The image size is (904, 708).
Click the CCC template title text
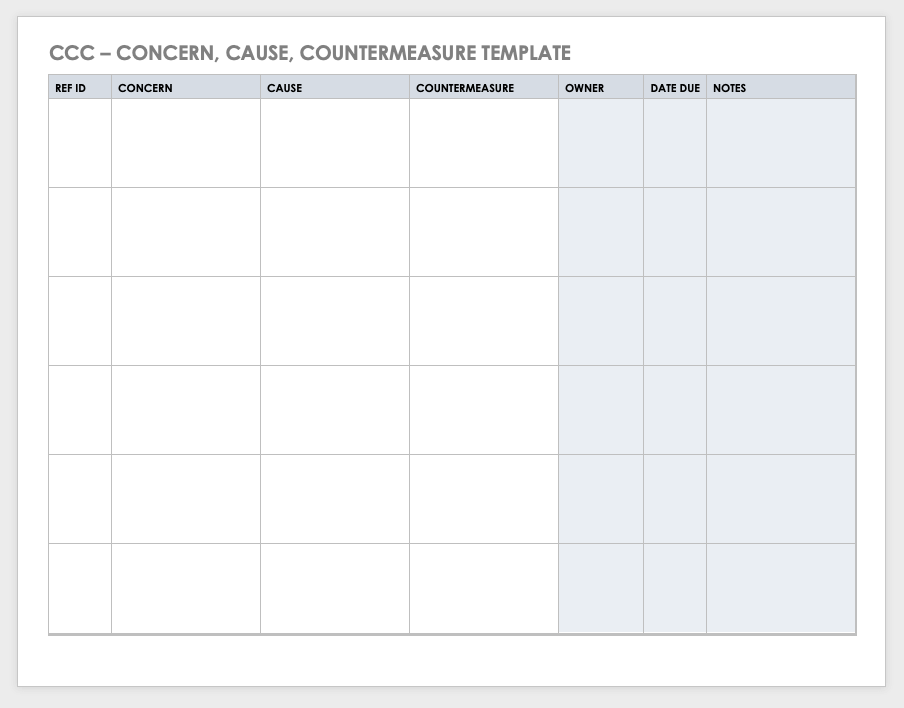[x=310, y=53]
